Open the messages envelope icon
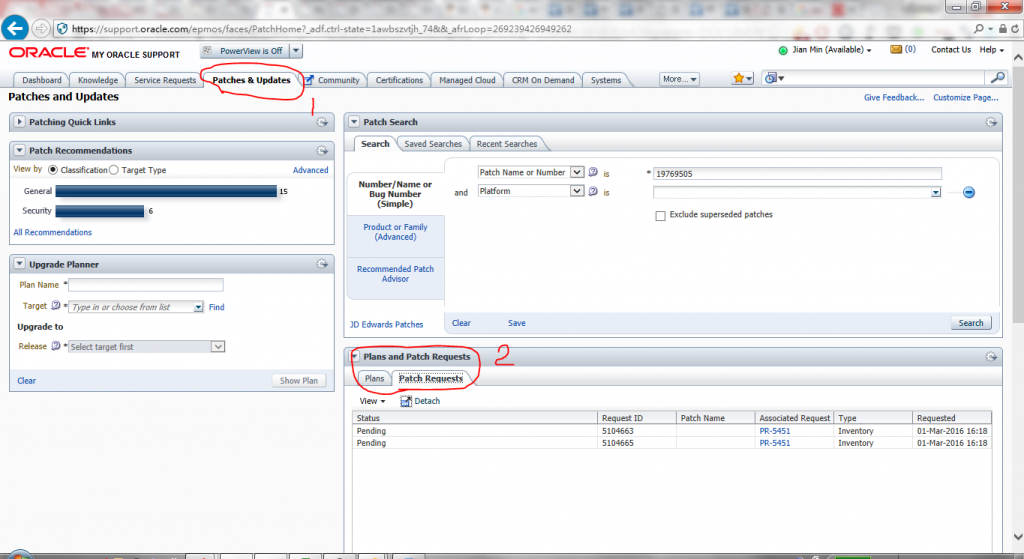The height and width of the screenshot is (559, 1024). 896,50
